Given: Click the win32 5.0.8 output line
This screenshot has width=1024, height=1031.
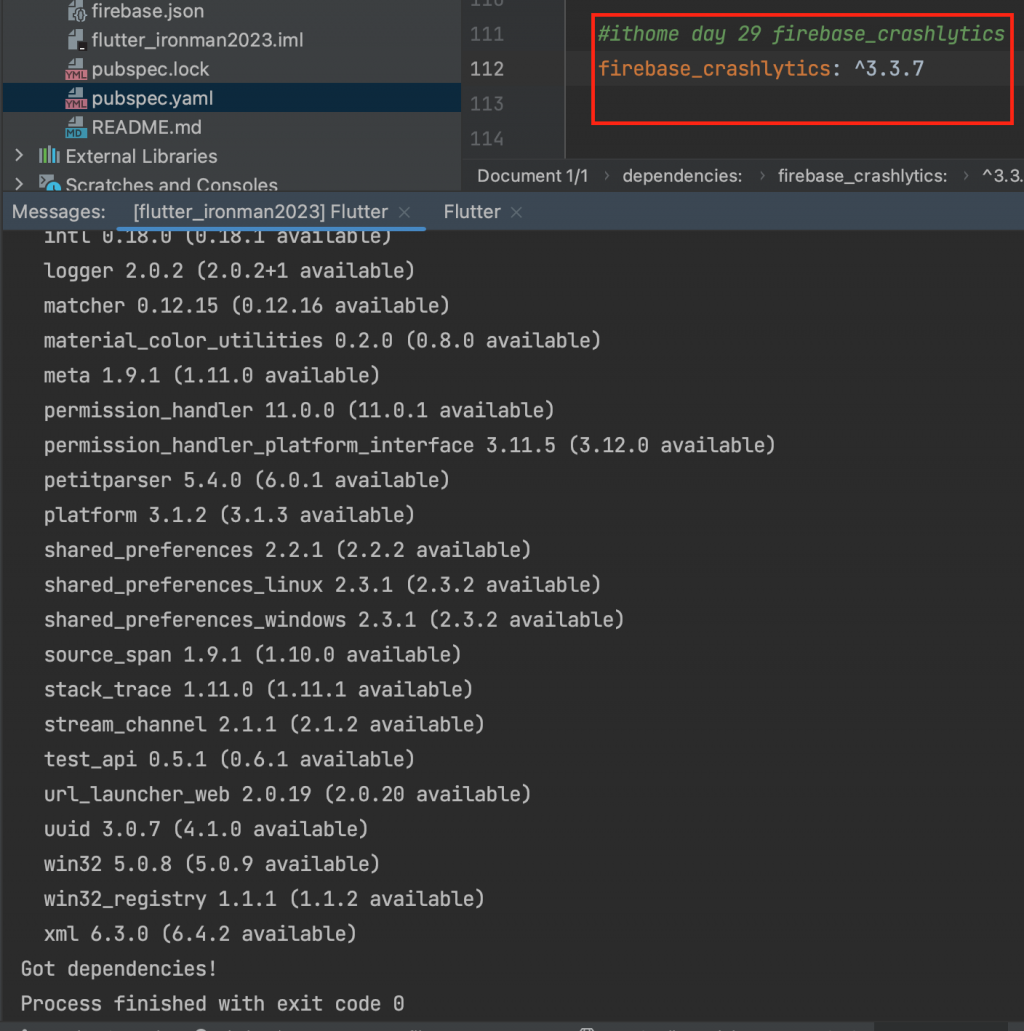Looking at the screenshot, I should click(x=212, y=864).
